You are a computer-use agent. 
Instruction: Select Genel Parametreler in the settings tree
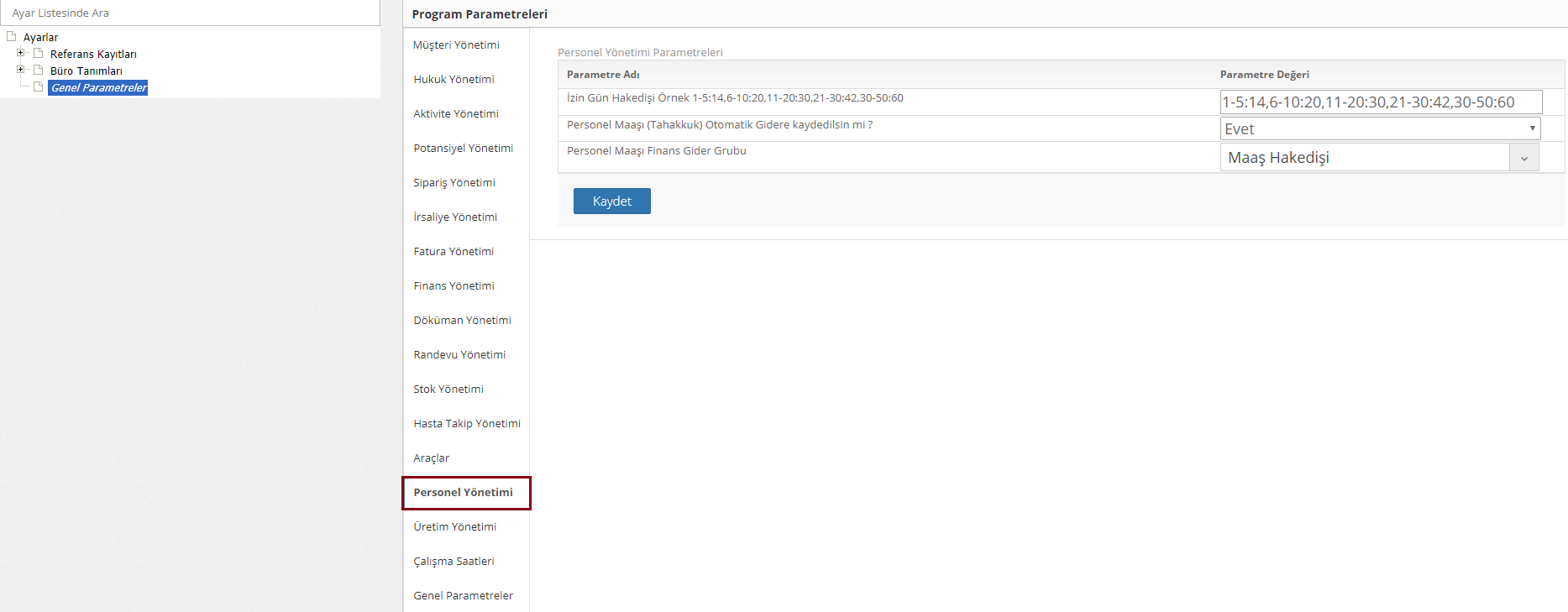tap(98, 88)
